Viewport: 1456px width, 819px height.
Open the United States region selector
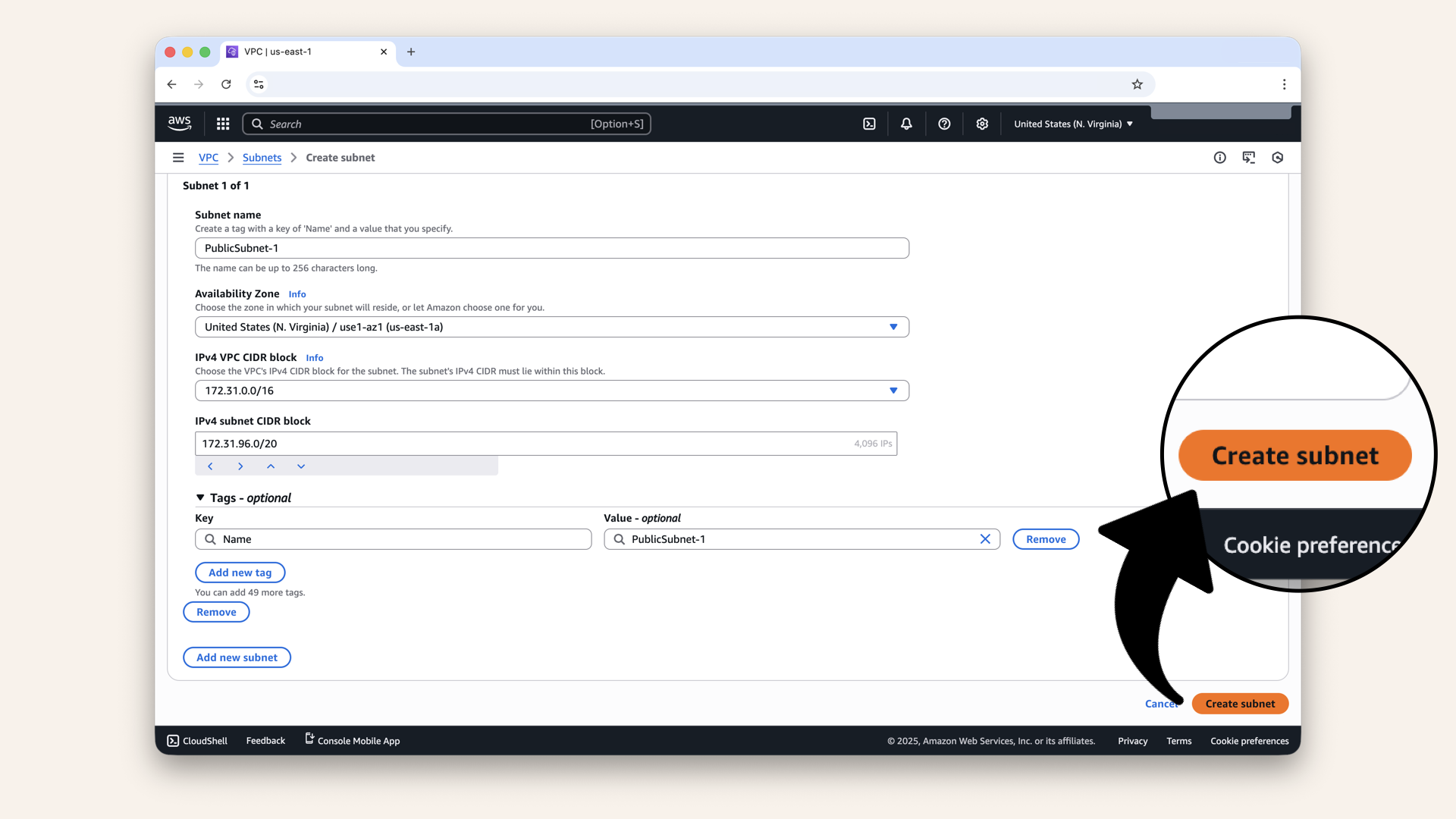[1072, 124]
